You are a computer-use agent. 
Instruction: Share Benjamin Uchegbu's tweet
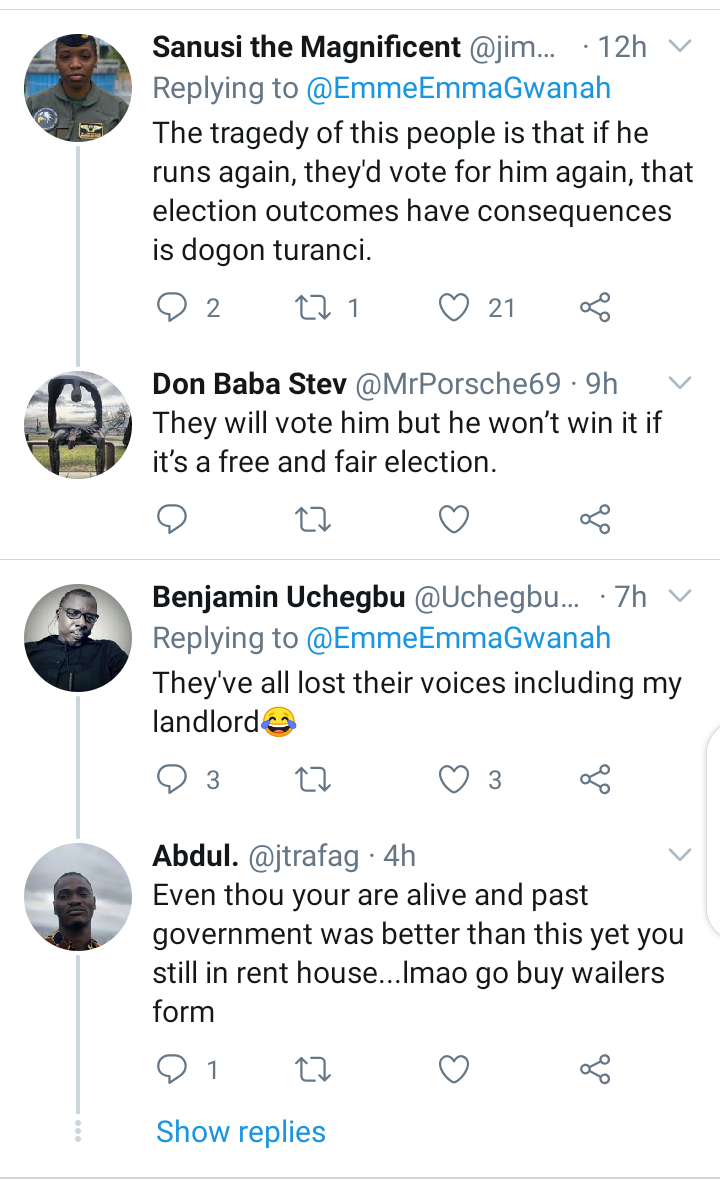pyautogui.click(x=595, y=779)
